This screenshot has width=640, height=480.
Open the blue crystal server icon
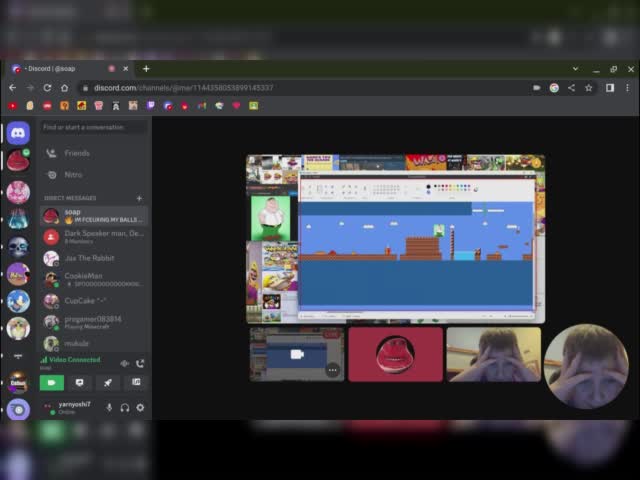tap(18, 219)
